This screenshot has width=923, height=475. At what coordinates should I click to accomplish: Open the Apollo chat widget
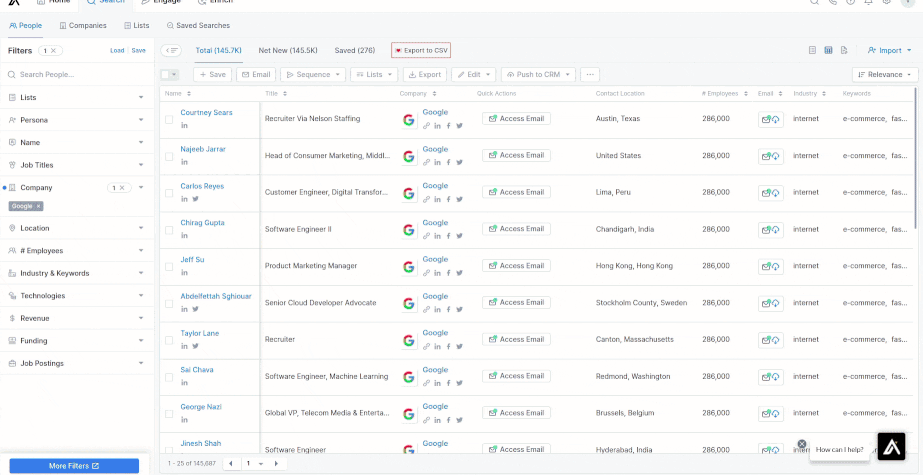coord(891,446)
